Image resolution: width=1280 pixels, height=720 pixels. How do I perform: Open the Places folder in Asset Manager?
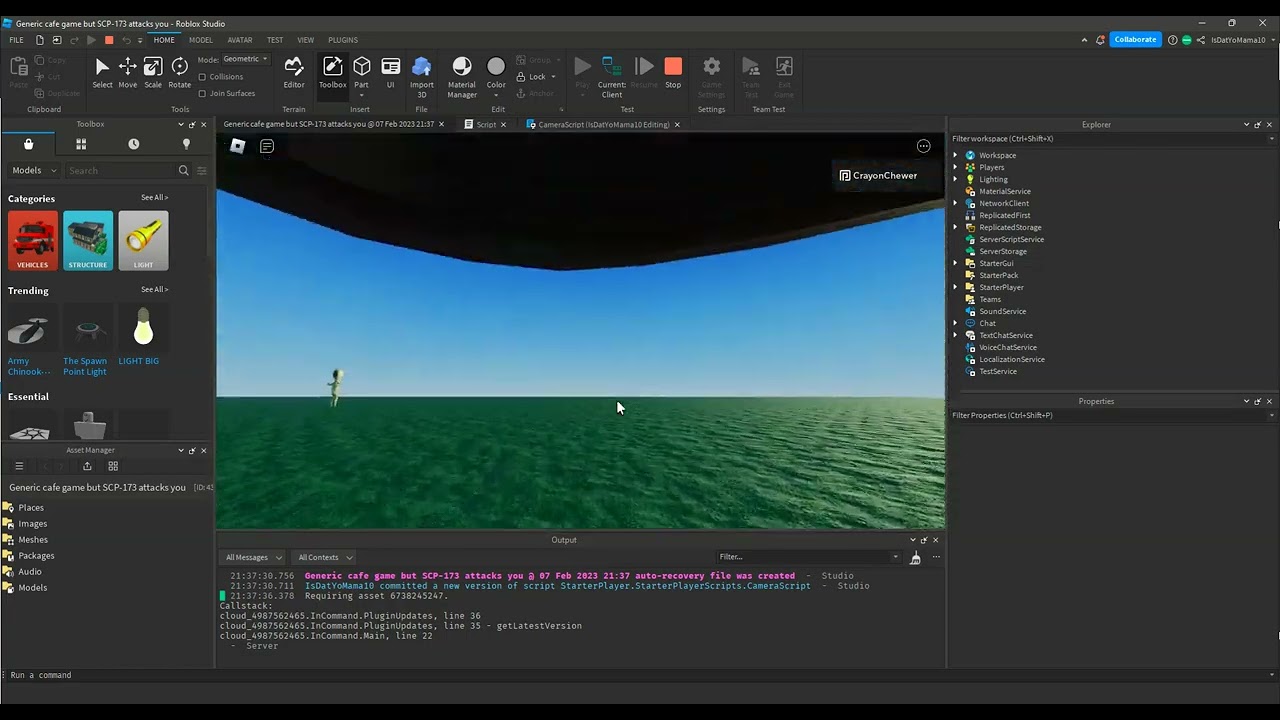coord(31,508)
